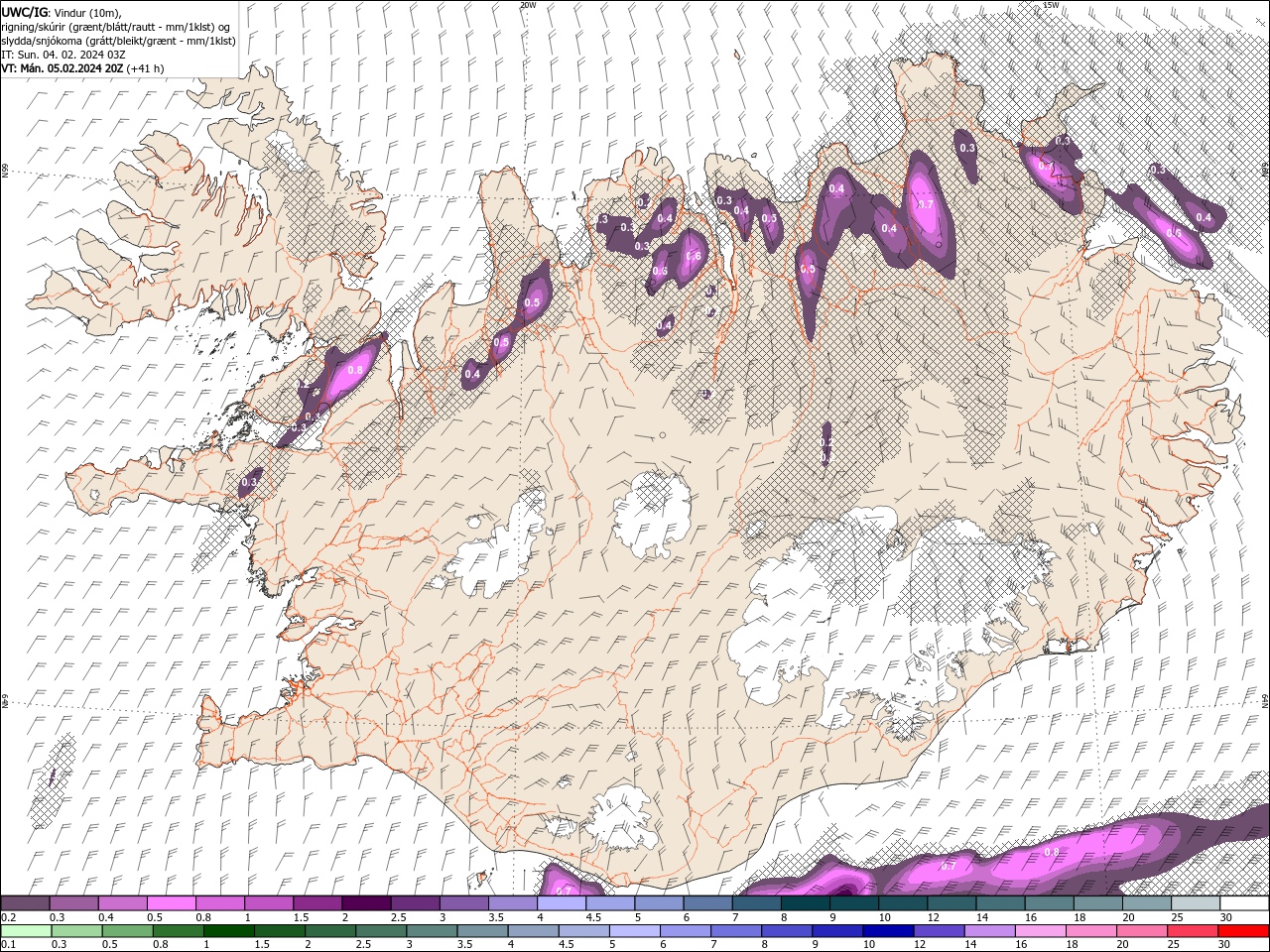Click the "0.1" value starting the rain legend
Image resolution: width=1270 pixels, height=952 pixels.
(x=7, y=944)
